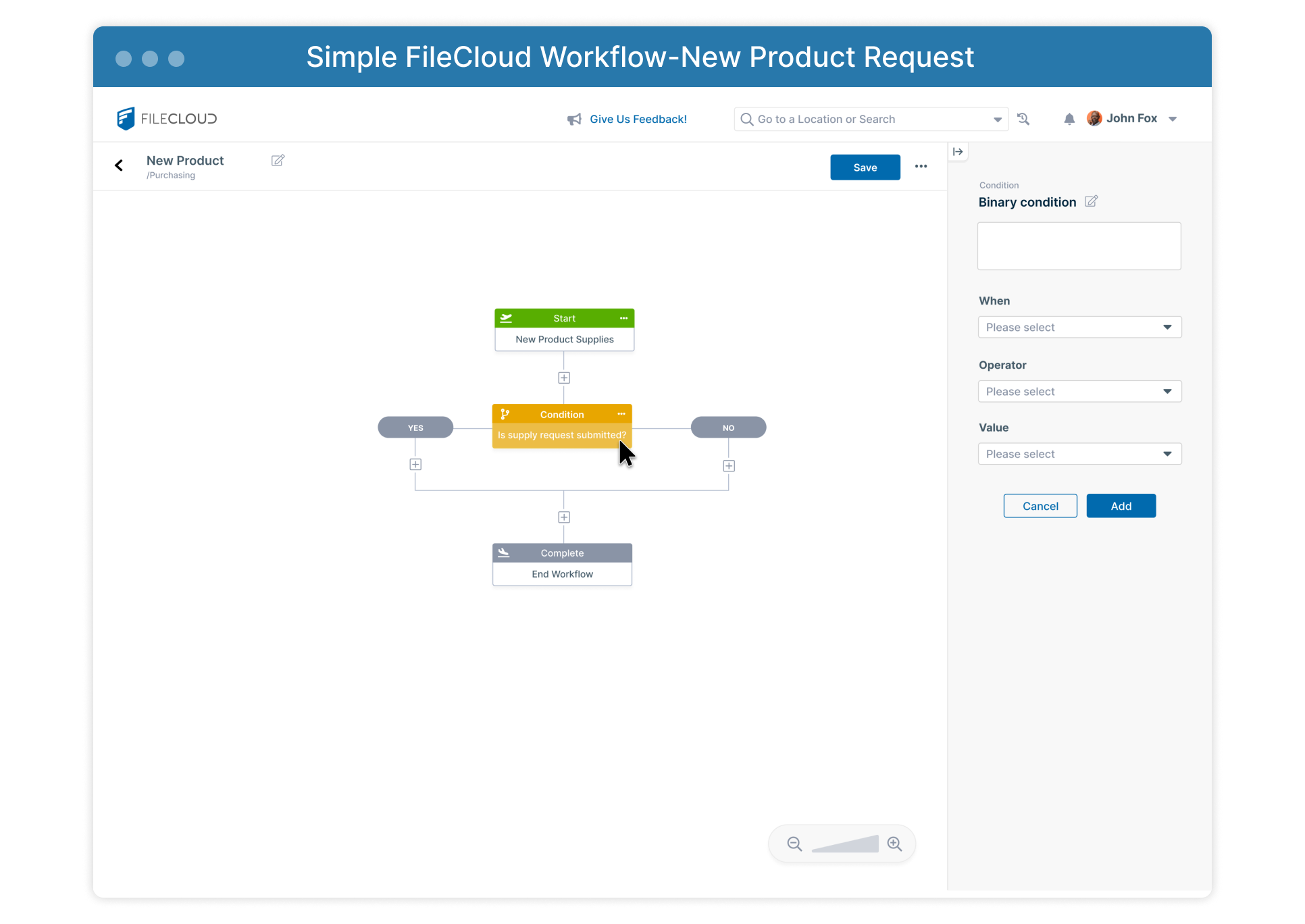Open the advanced search history icon

pos(1023,119)
